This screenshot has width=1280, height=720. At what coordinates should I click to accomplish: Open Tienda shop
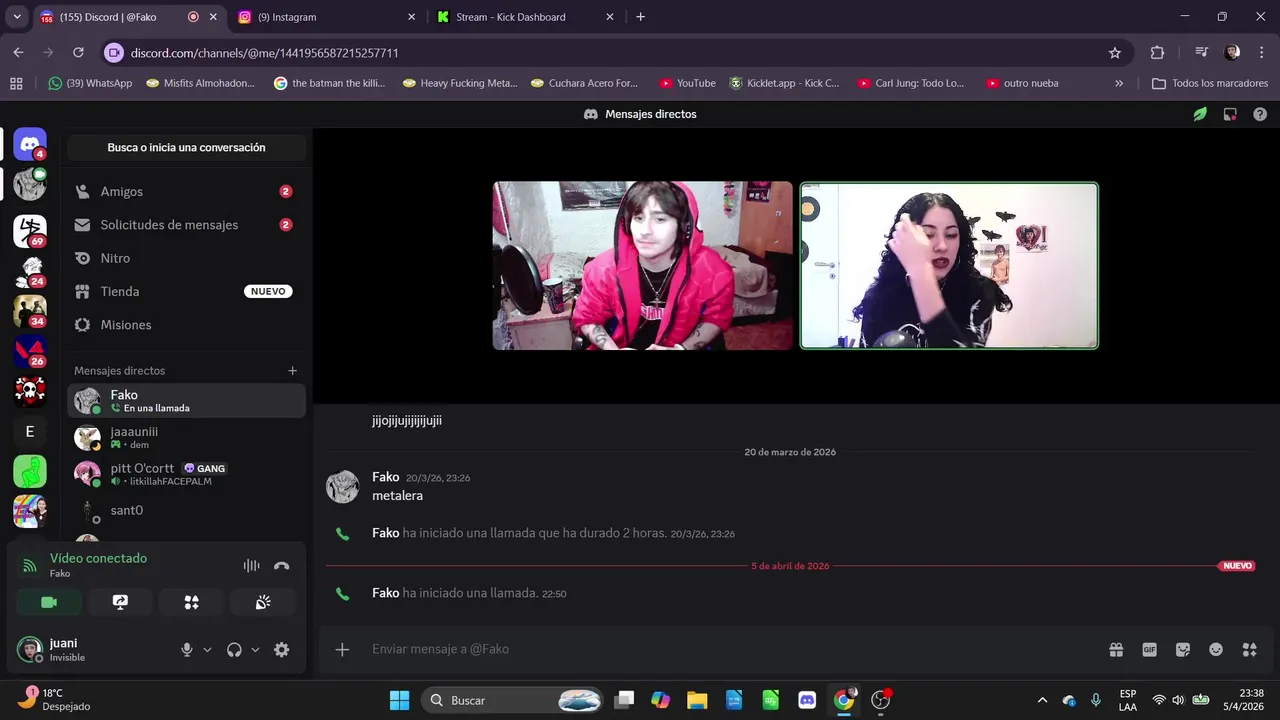click(186, 291)
